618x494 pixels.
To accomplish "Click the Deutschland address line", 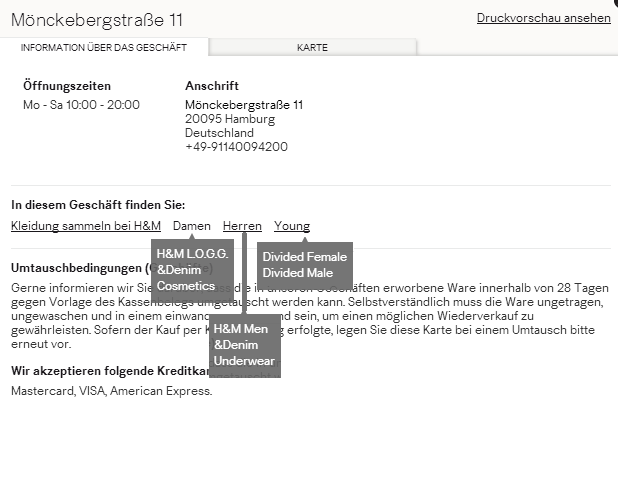I will pos(219,133).
